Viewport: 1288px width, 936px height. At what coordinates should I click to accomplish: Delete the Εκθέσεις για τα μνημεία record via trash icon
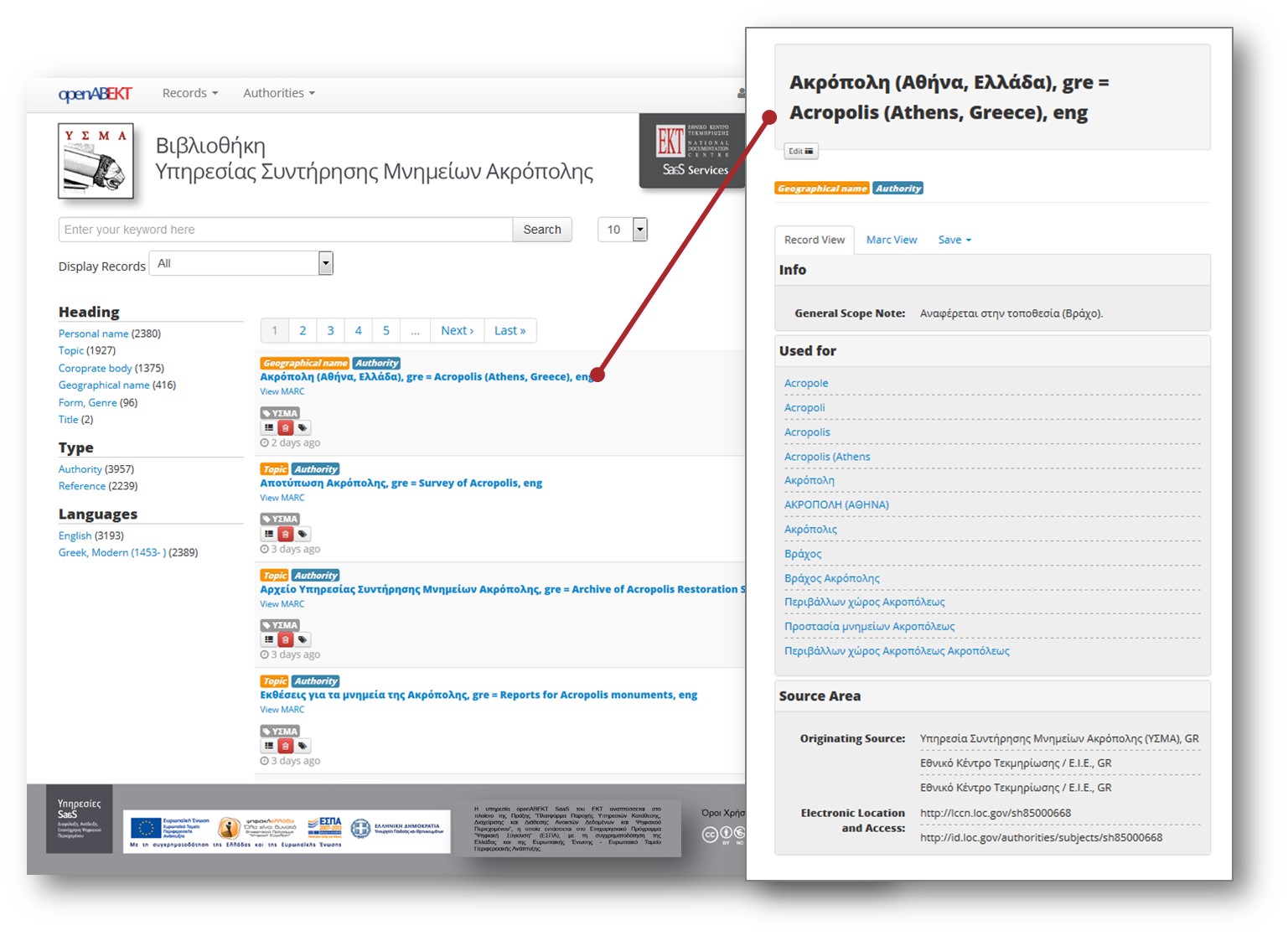tap(286, 746)
